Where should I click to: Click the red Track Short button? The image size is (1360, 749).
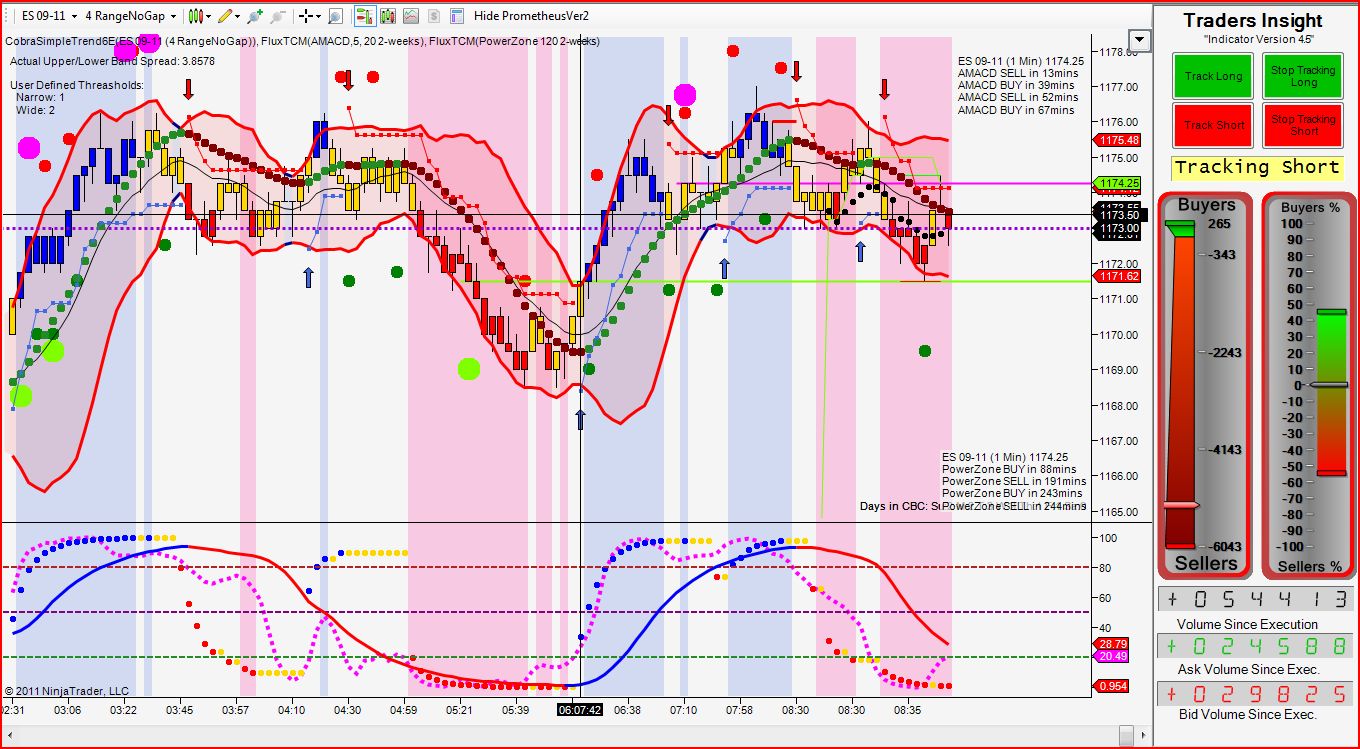point(1213,125)
